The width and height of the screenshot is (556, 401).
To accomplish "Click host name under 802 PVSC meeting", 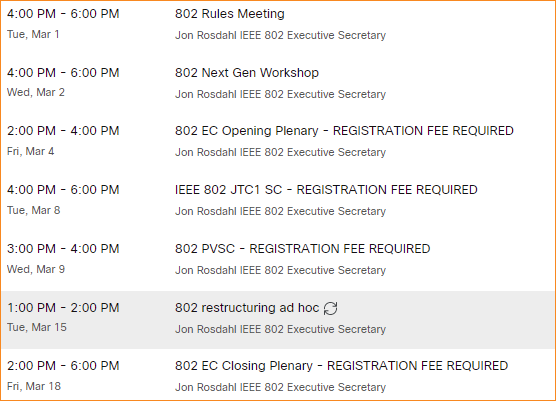I will (280, 270).
